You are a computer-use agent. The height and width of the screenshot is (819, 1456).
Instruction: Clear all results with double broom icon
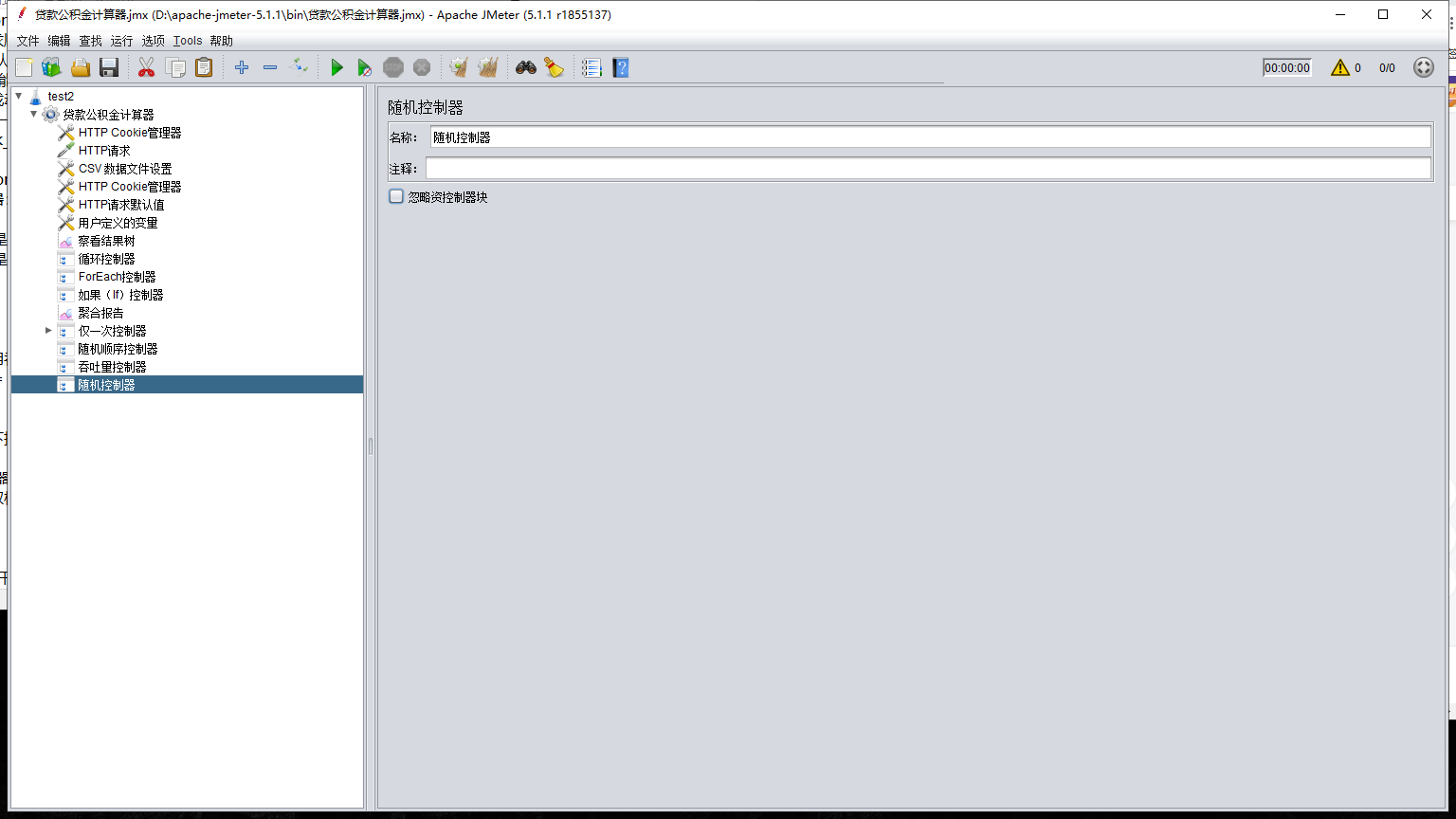(488, 67)
